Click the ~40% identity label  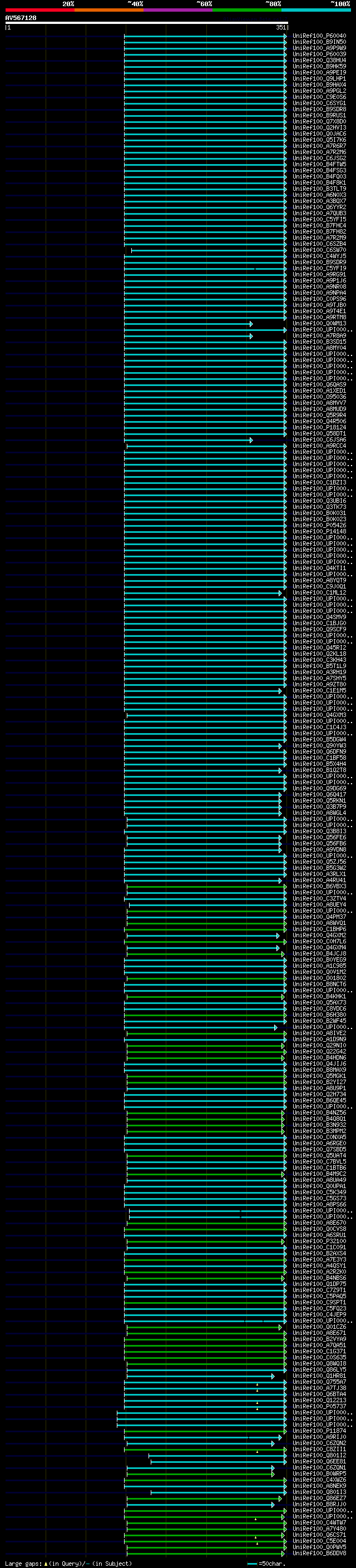tap(135, 4)
